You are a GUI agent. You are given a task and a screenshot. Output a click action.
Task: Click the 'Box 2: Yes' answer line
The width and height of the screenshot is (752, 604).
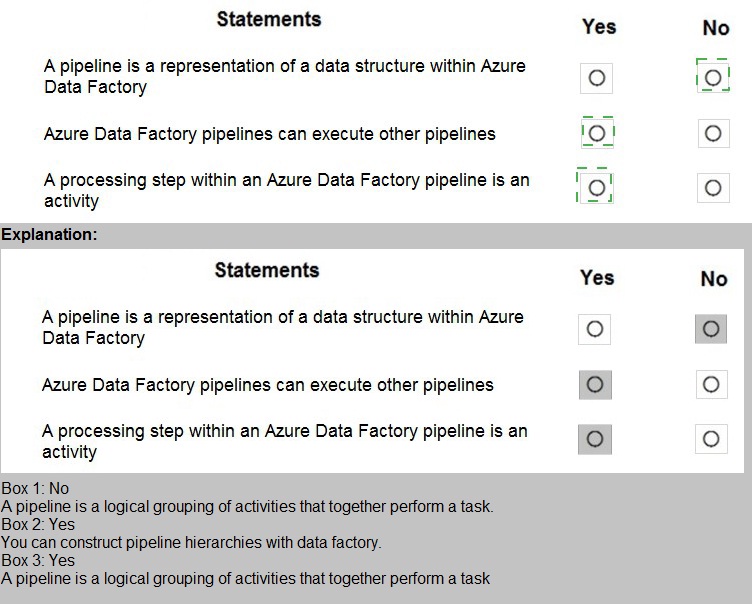pyautogui.click(x=38, y=525)
